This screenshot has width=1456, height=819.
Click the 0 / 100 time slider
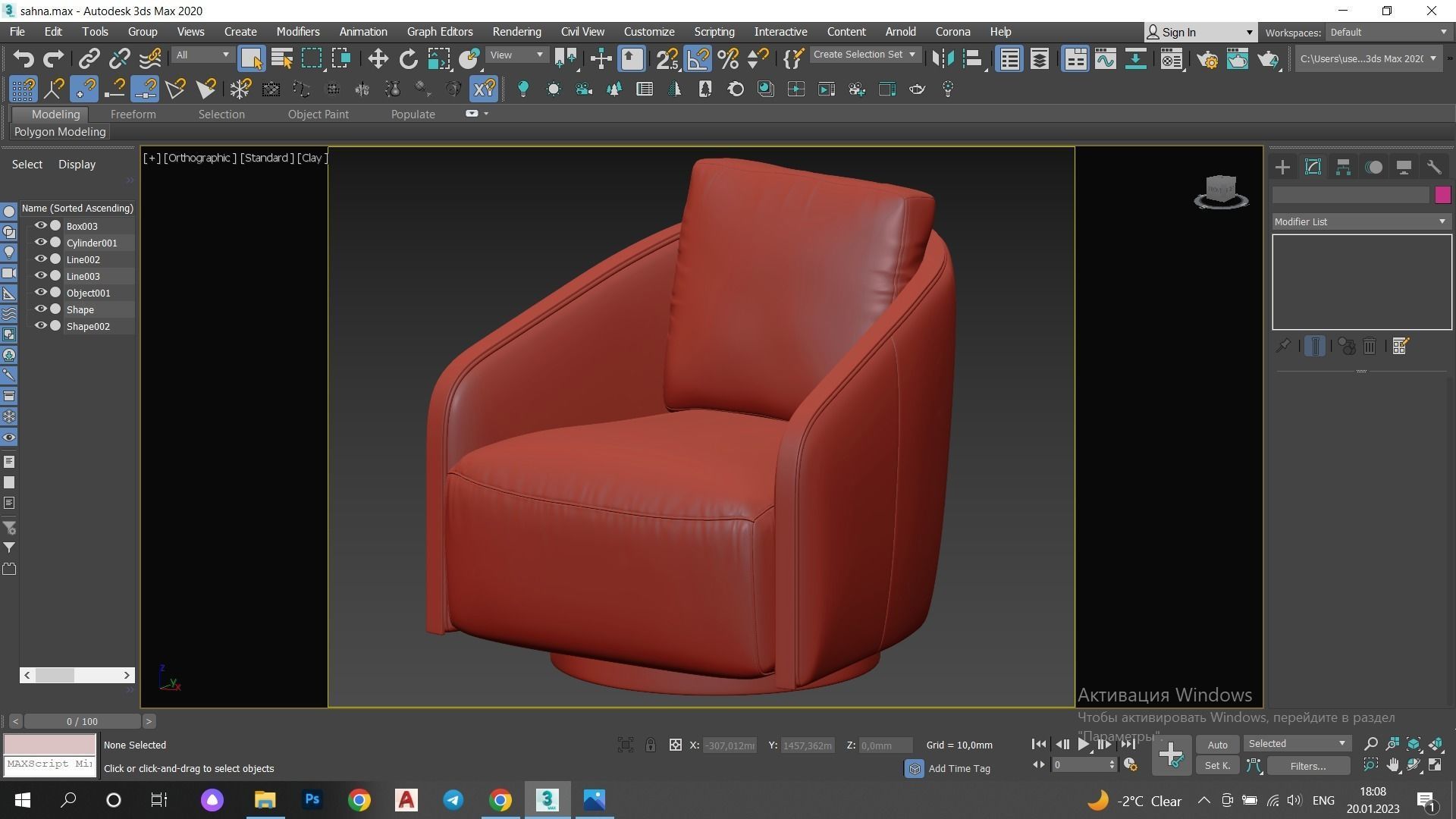[x=82, y=721]
